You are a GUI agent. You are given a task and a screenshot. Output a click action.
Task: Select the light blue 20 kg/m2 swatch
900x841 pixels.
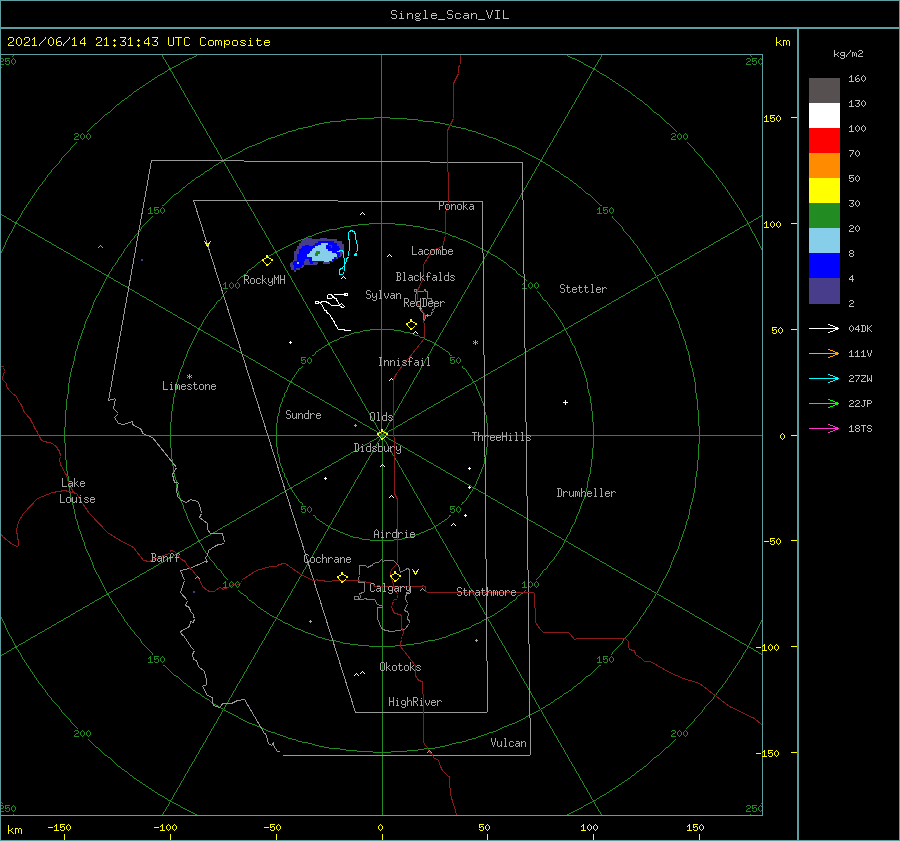pos(824,241)
